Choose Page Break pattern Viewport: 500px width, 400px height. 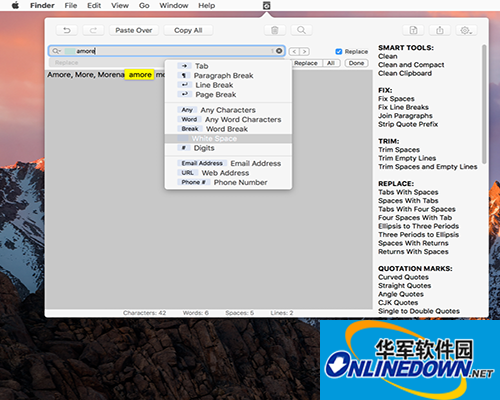coord(228,95)
